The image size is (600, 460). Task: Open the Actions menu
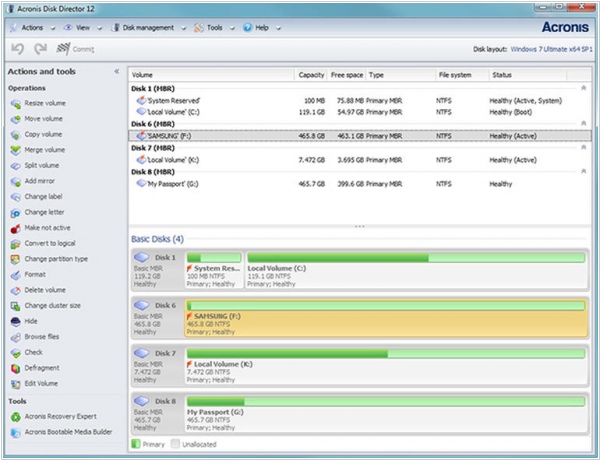tap(32, 28)
